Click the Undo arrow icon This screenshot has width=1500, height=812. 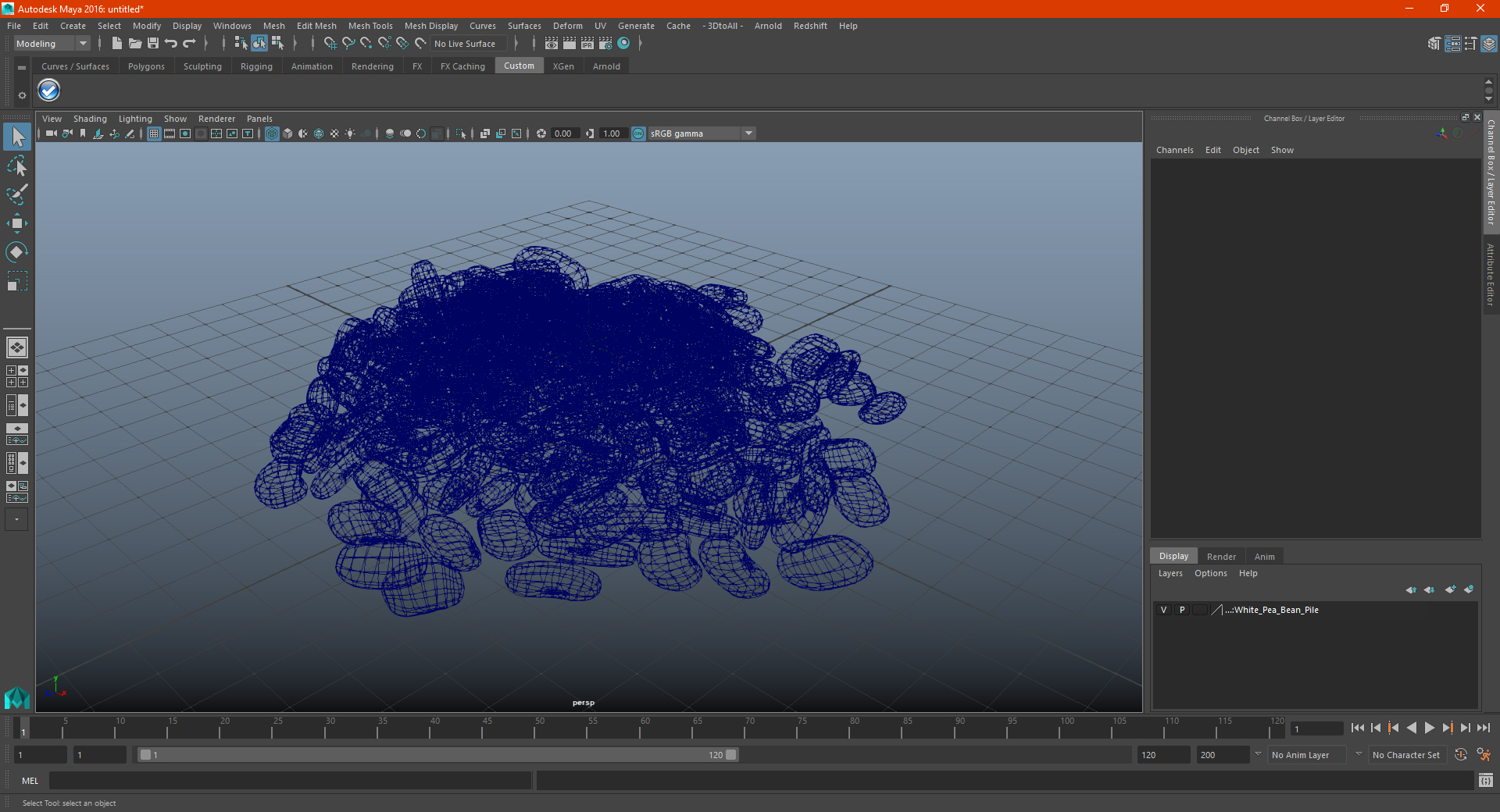171,44
